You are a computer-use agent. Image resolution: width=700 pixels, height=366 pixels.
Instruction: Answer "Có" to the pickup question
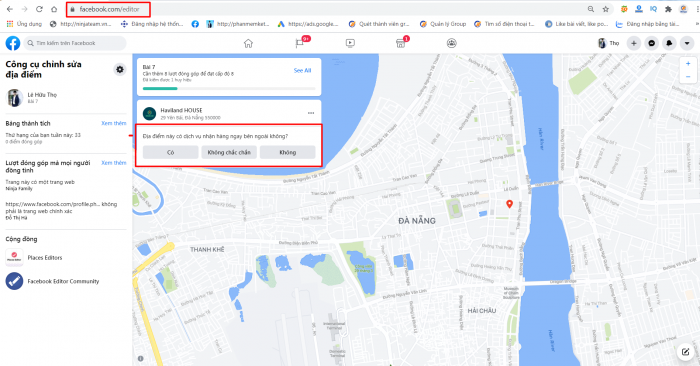[x=171, y=152]
